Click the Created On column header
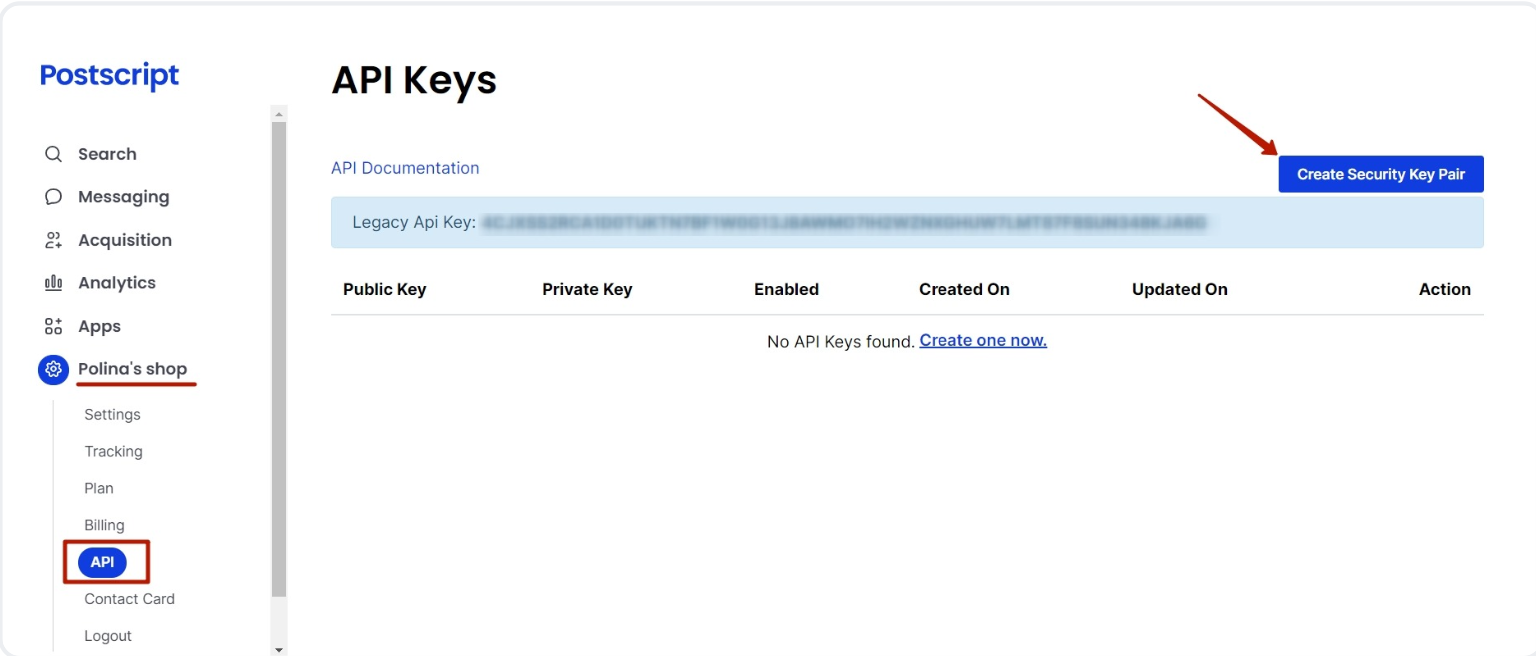The image size is (1536, 656). [x=964, y=289]
